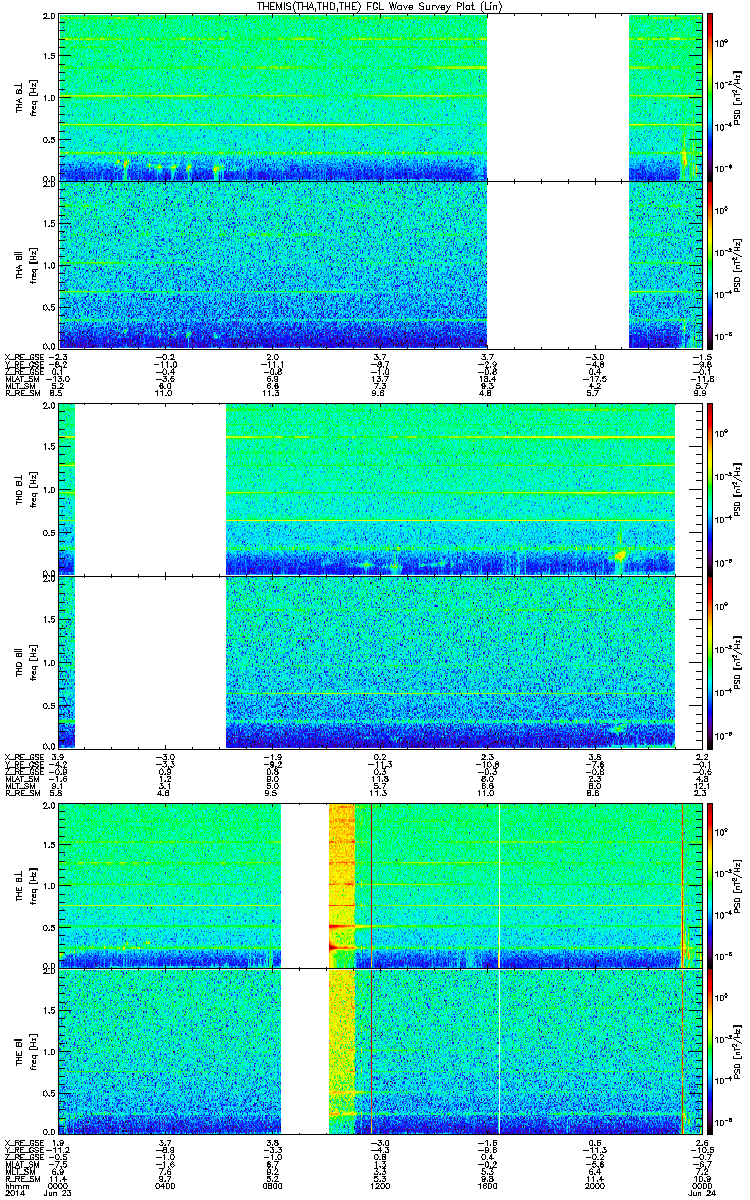750x1200 pixels.
Task: Click the PSD [nT²/Hz] label of THE BL colorbar
Action: pyautogui.click(x=738, y=885)
